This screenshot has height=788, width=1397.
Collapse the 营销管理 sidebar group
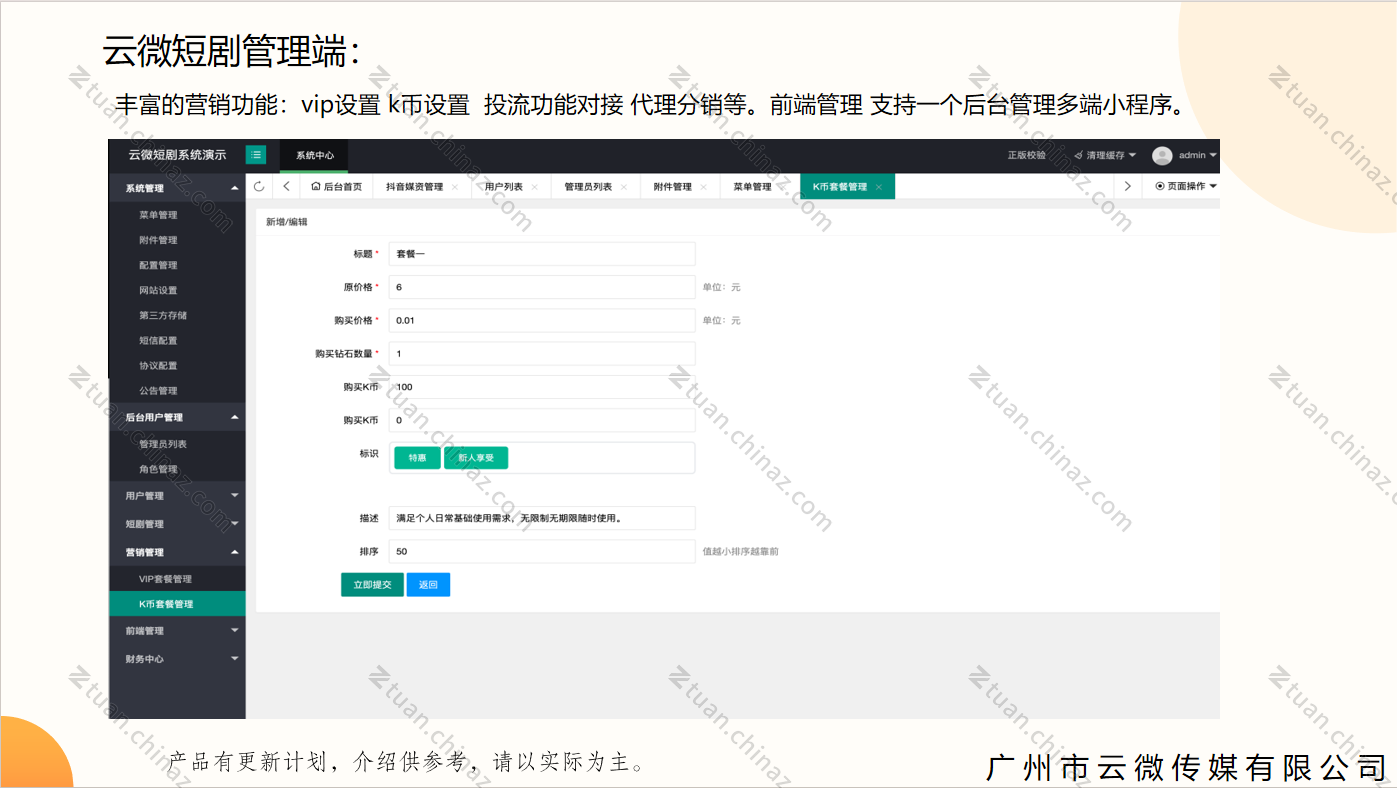(177, 552)
